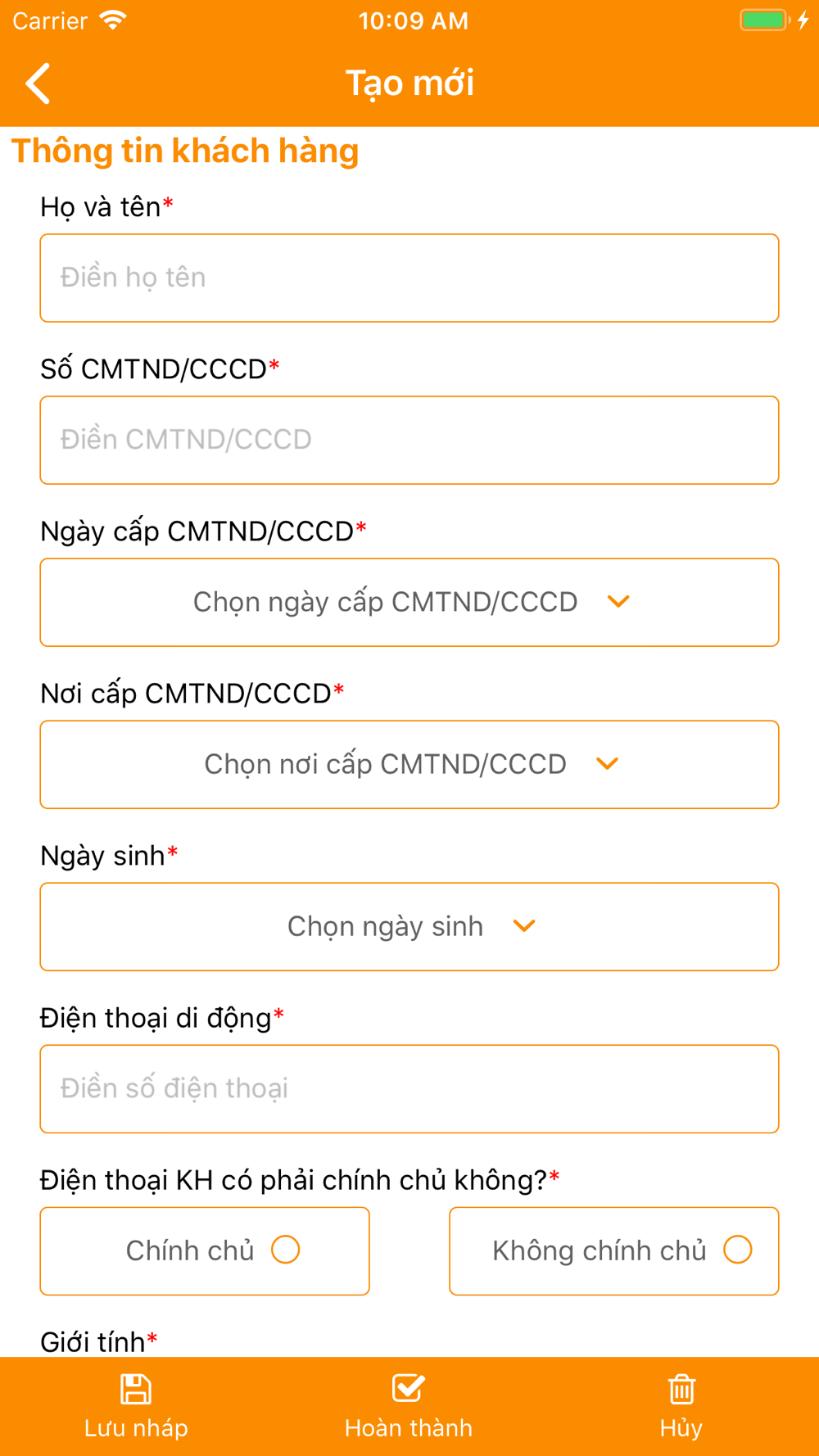The width and height of the screenshot is (819, 1456).
Task: Focus the 'Điền CMTND/CCCD' ID number field
Action: [x=409, y=440]
